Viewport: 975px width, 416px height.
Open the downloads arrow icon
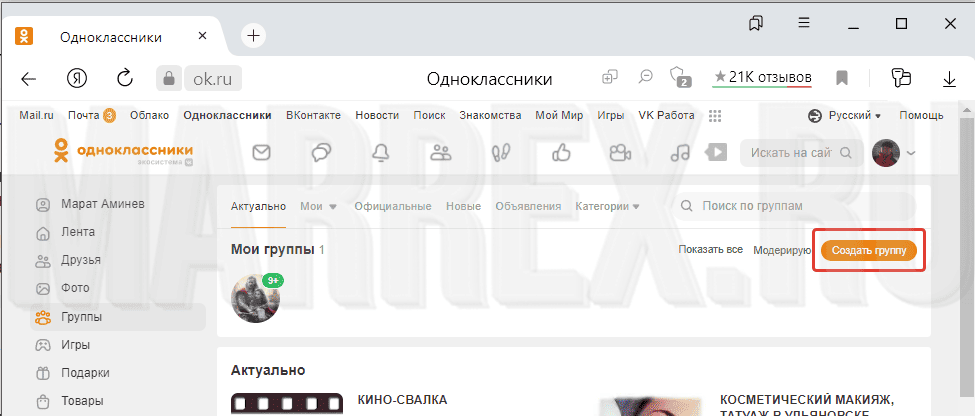click(x=949, y=78)
